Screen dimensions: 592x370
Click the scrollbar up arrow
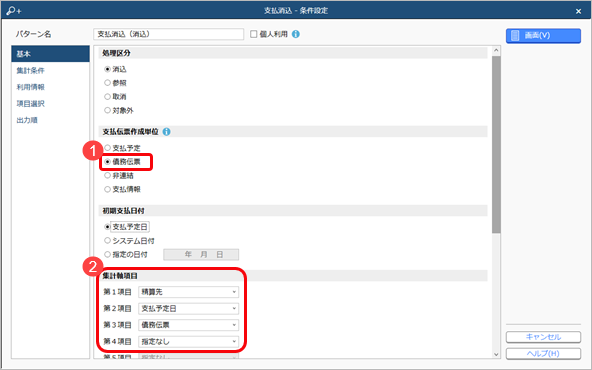pyautogui.click(x=496, y=51)
